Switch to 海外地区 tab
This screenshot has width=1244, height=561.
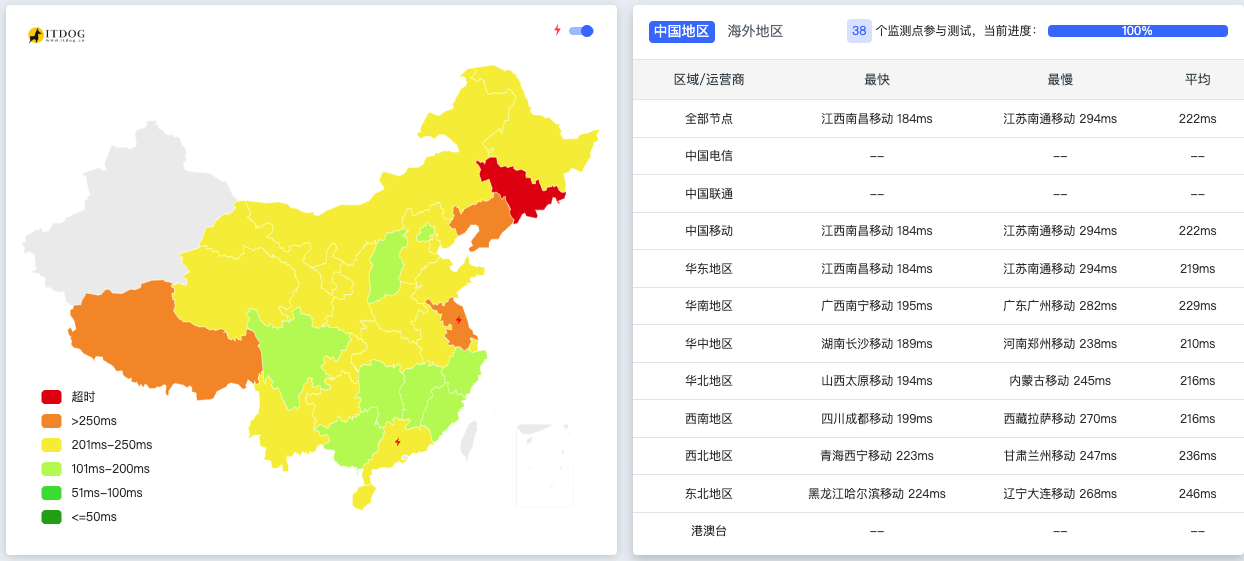tap(755, 31)
